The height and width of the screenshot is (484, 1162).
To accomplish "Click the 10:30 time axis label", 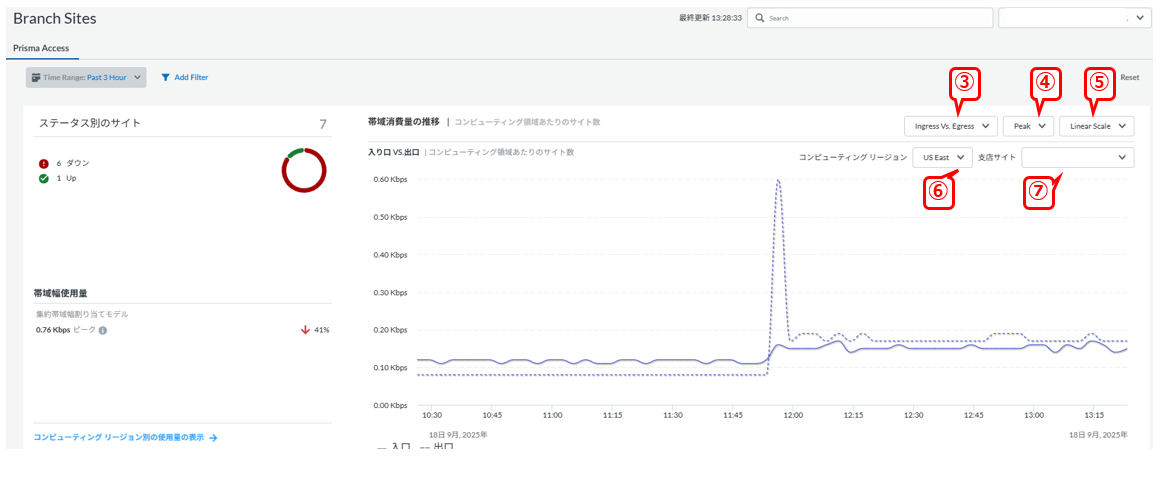I will coord(432,415).
